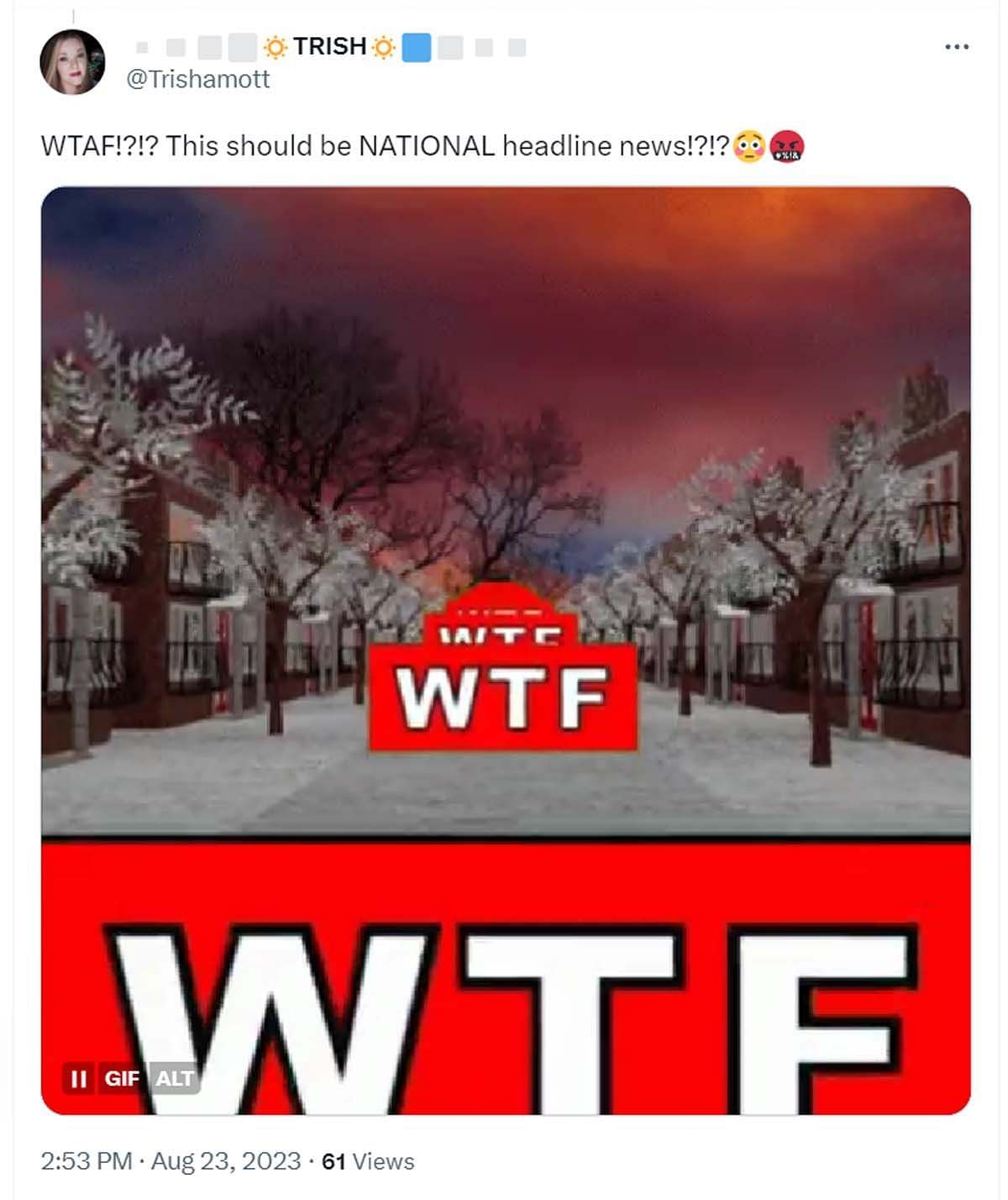The width and height of the screenshot is (1008, 1200).
Task: Click the grey square before the sun emoji
Action: [242, 48]
